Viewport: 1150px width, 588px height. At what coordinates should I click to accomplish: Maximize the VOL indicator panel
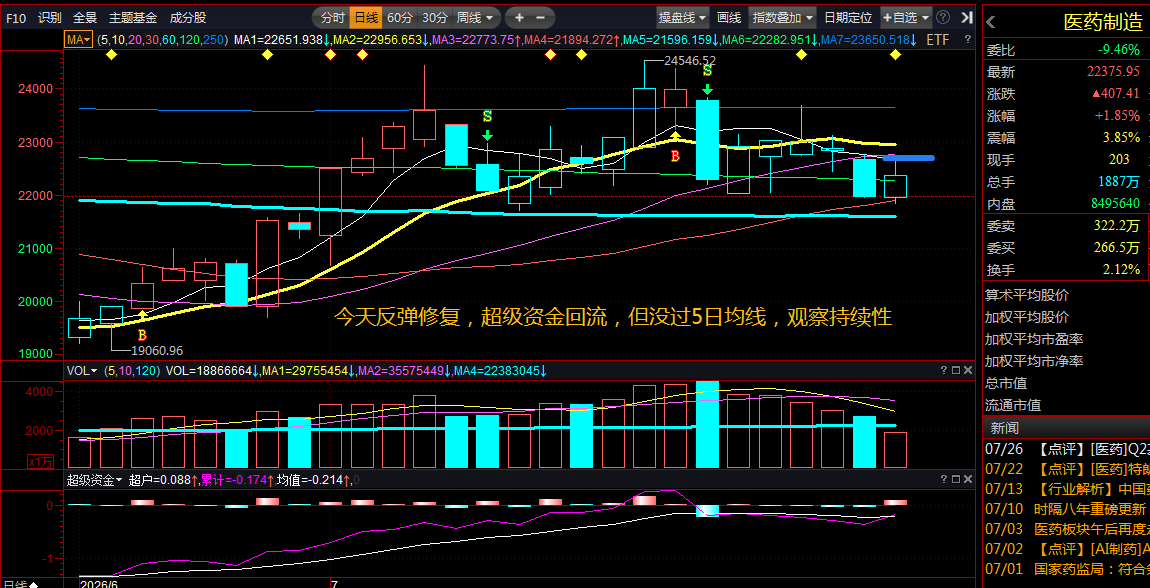(956, 371)
